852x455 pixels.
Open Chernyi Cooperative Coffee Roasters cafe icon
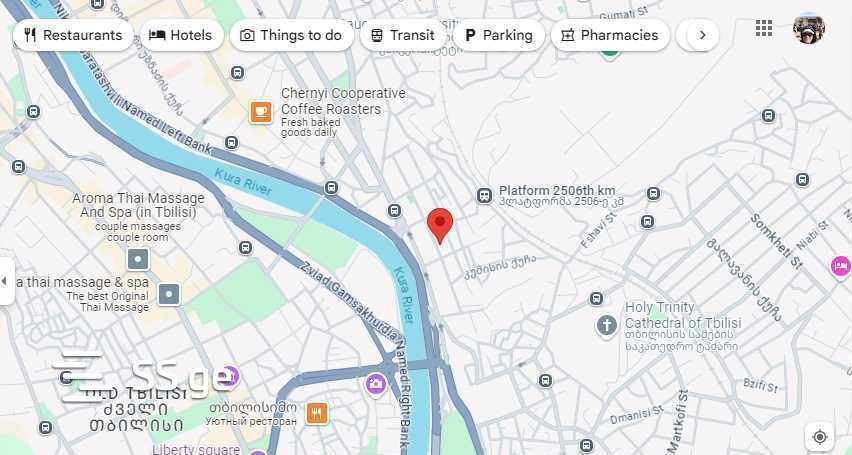pyautogui.click(x=261, y=112)
